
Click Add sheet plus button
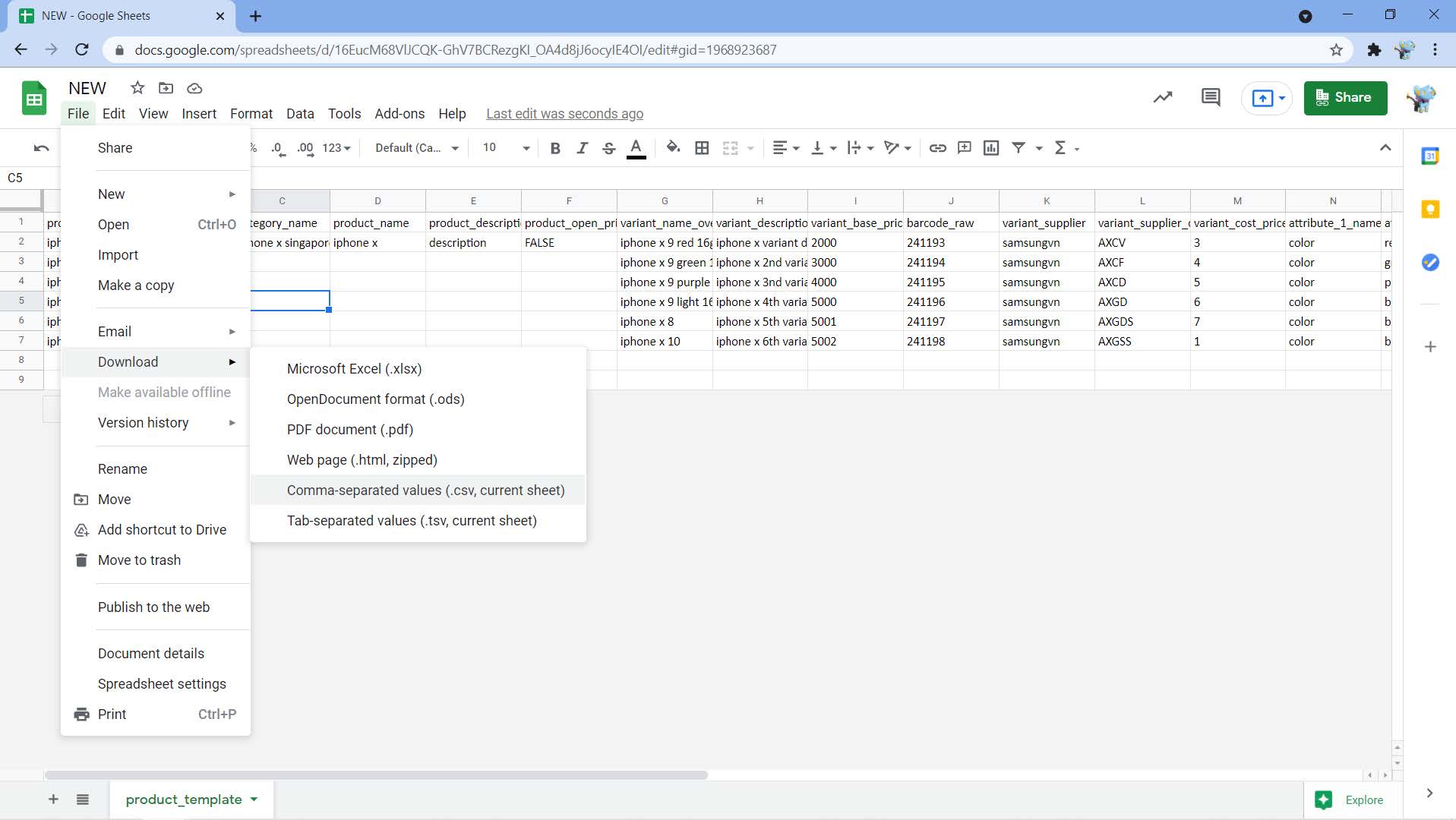click(x=53, y=799)
